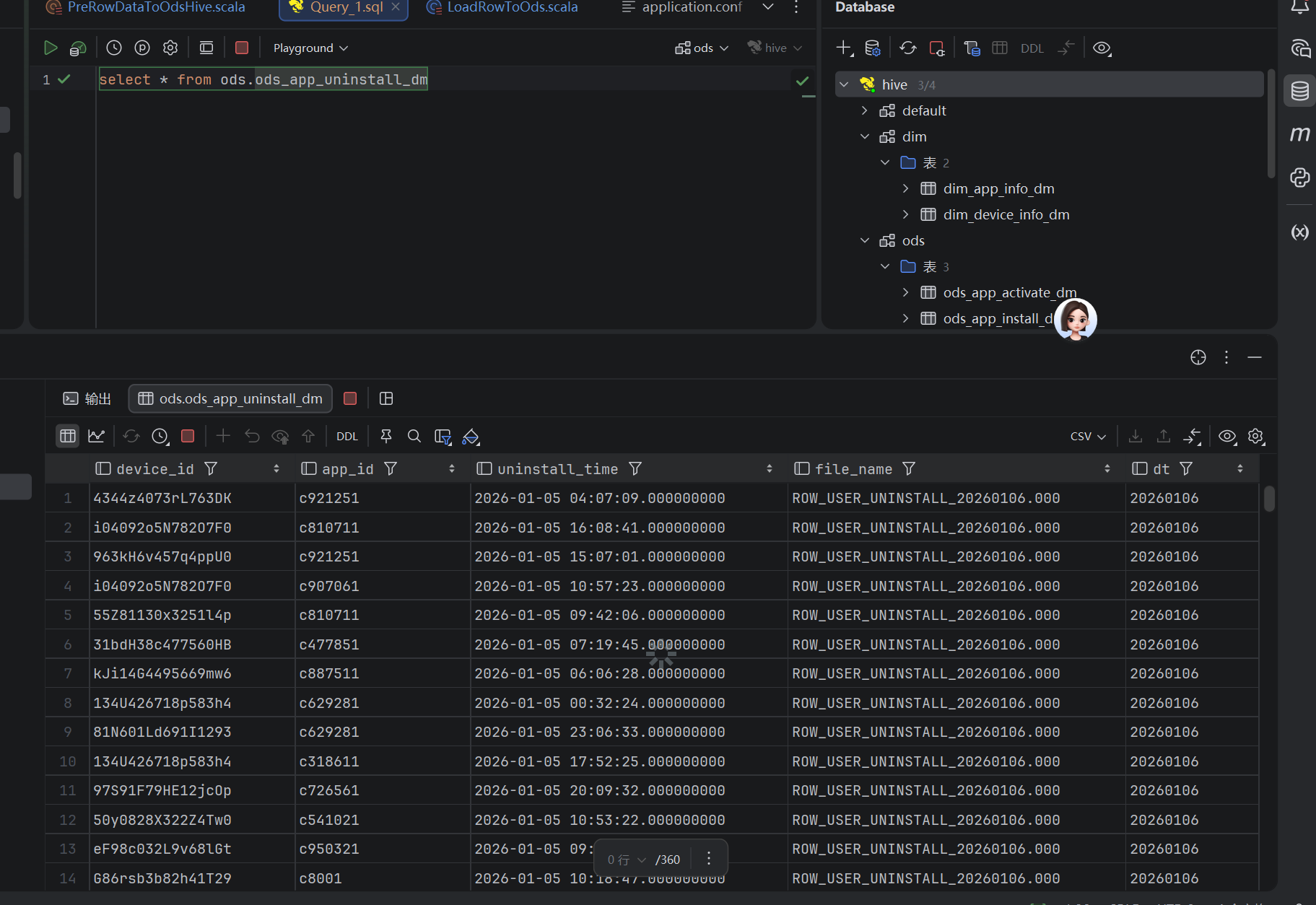Switch result view to table grid
The height and width of the screenshot is (905, 1316).
[68, 436]
